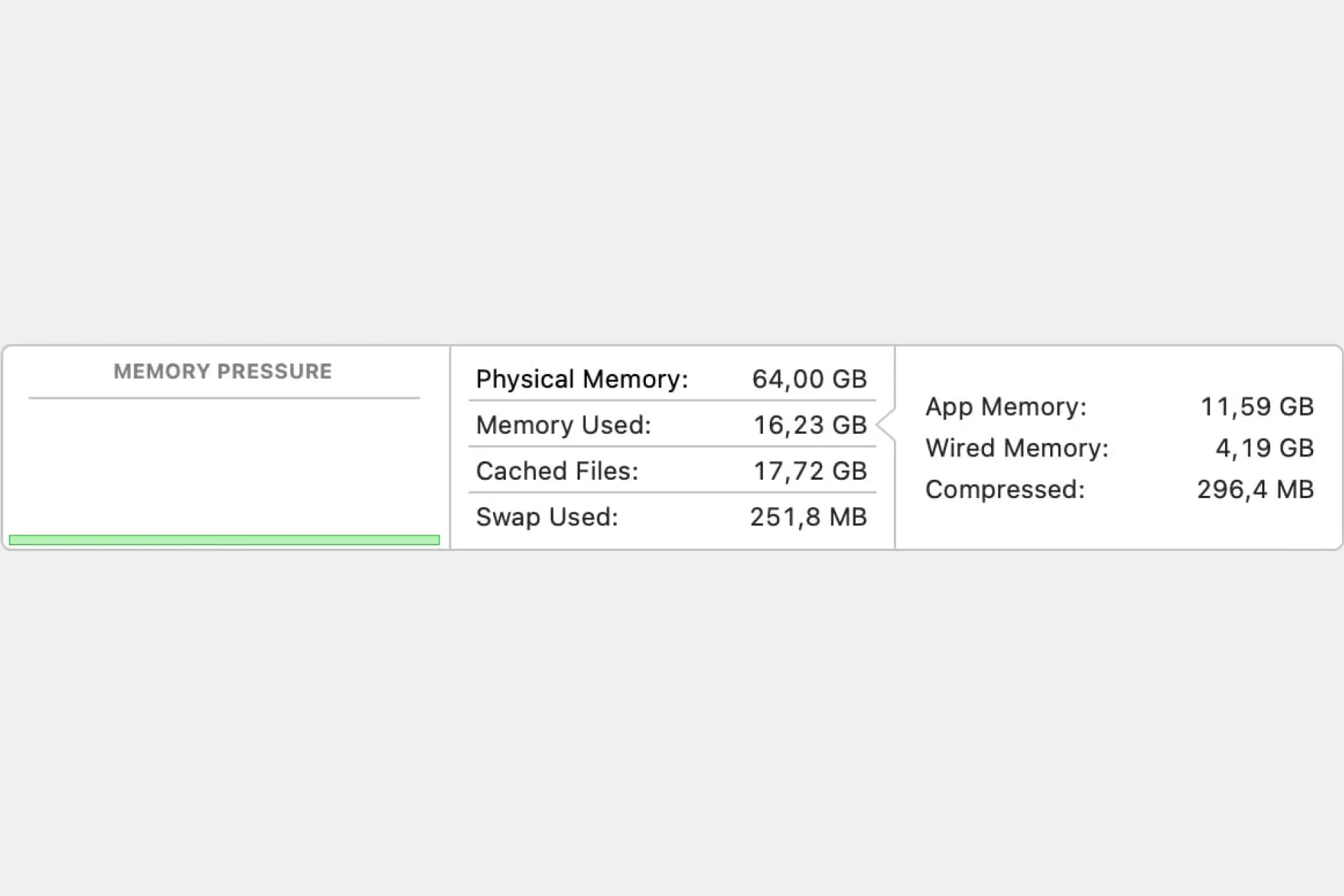Click the 4,19 GB wired memory value
Screen dimensions: 1344x896
coord(1264,448)
